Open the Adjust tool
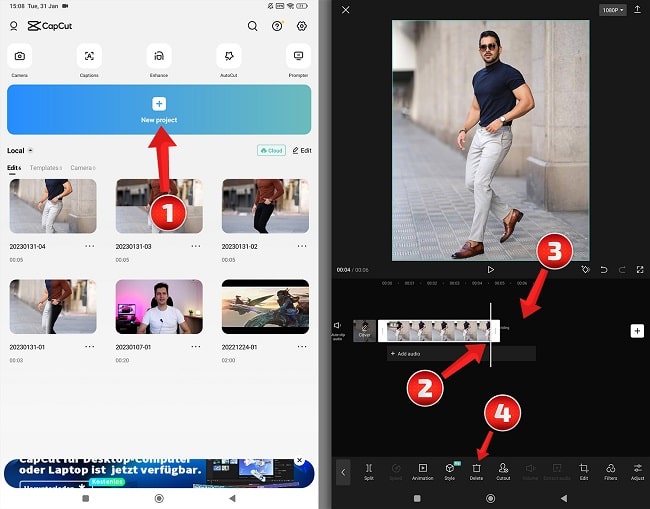 pos(638,472)
